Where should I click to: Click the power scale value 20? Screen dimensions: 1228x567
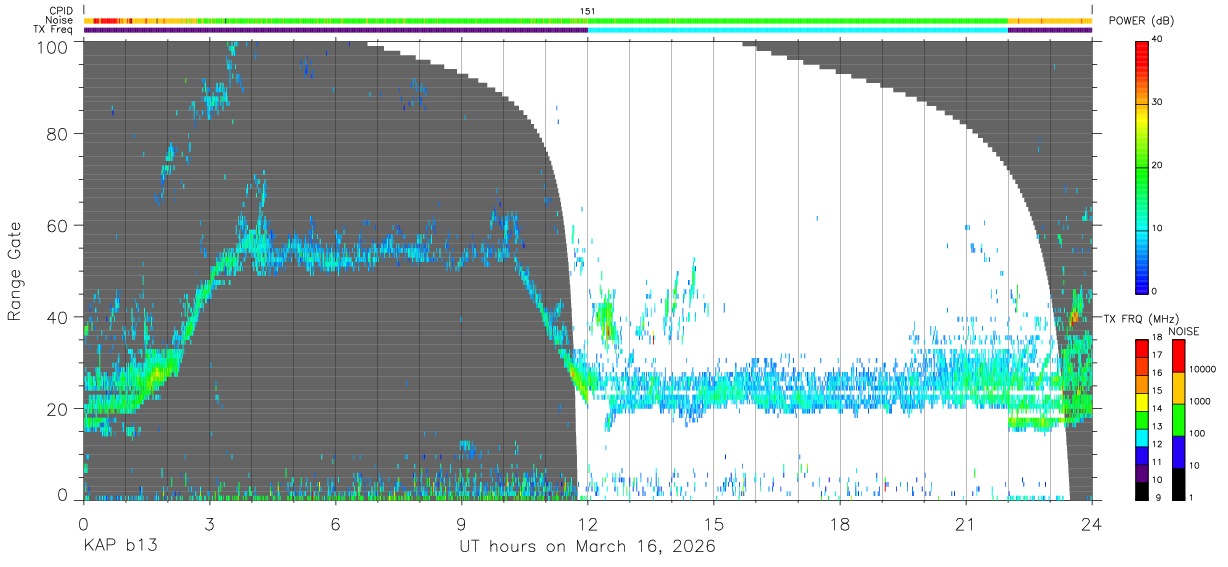1158,165
